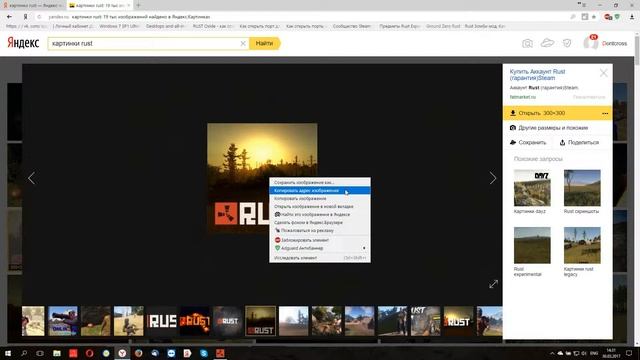Click the Открыть 300×300 button
Screen dimensions: 640x360
[551, 113]
